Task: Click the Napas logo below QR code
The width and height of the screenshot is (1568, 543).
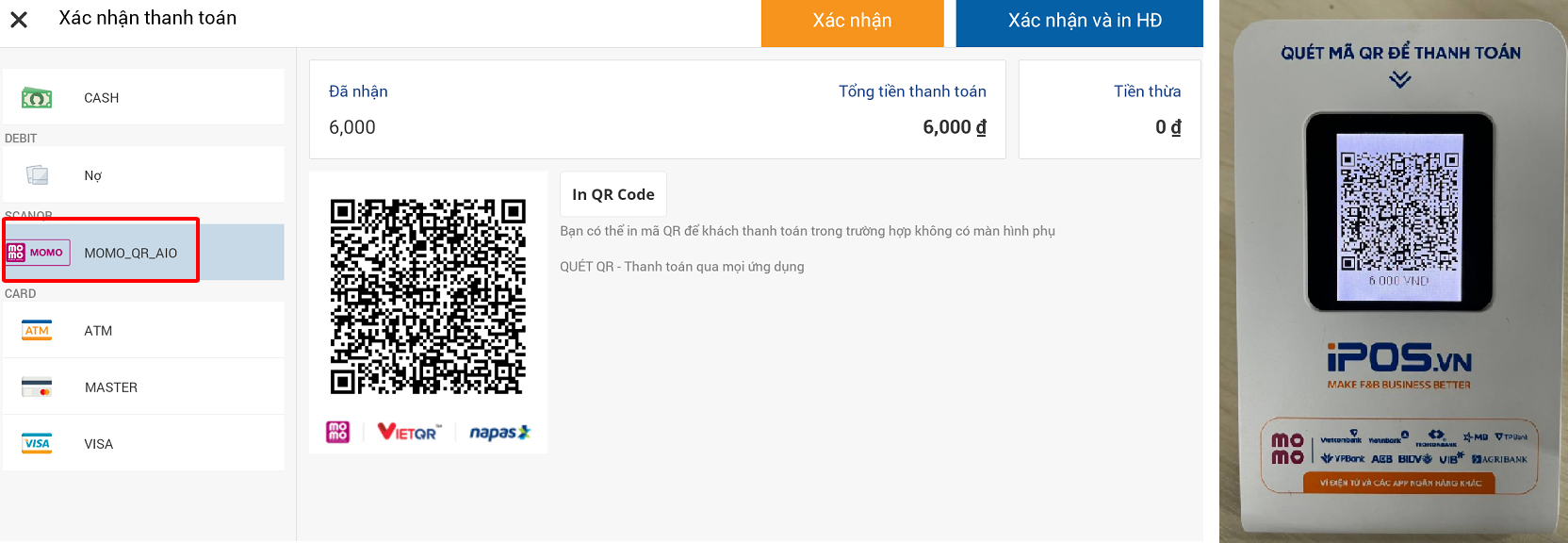Action: click(x=499, y=433)
